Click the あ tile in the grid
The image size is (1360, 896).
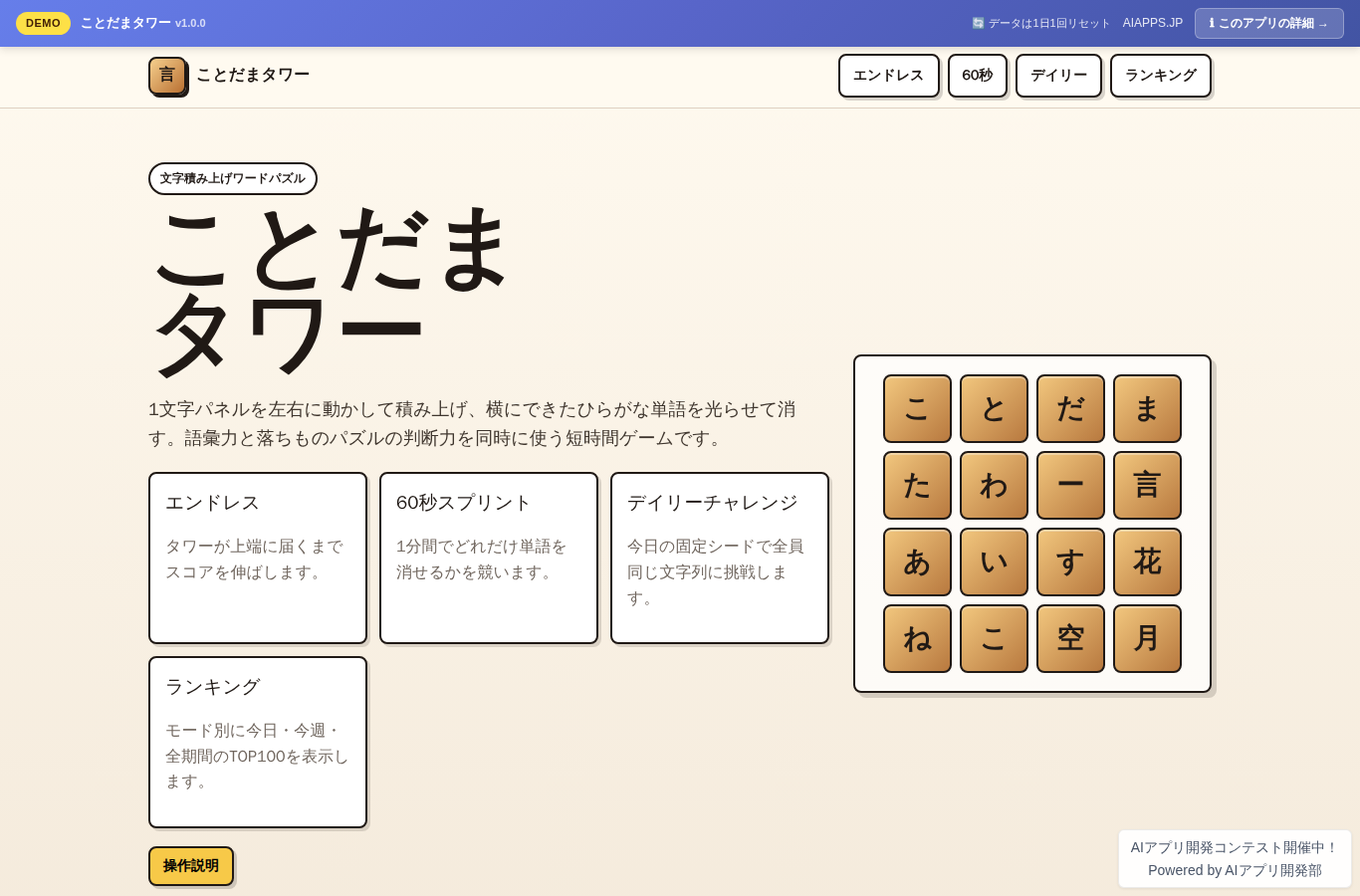[x=917, y=561]
